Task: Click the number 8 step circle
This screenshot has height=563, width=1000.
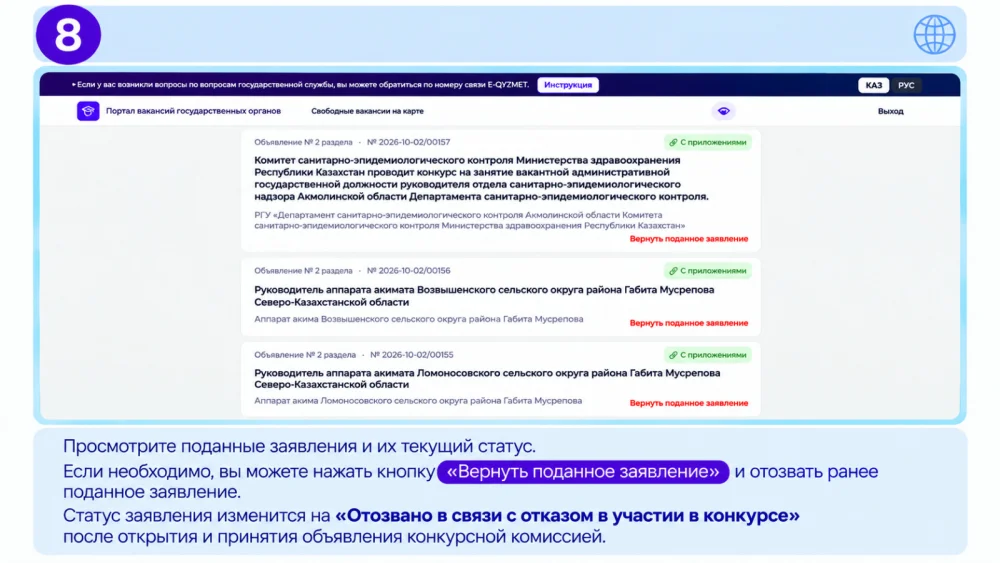Action: (x=68, y=34)
